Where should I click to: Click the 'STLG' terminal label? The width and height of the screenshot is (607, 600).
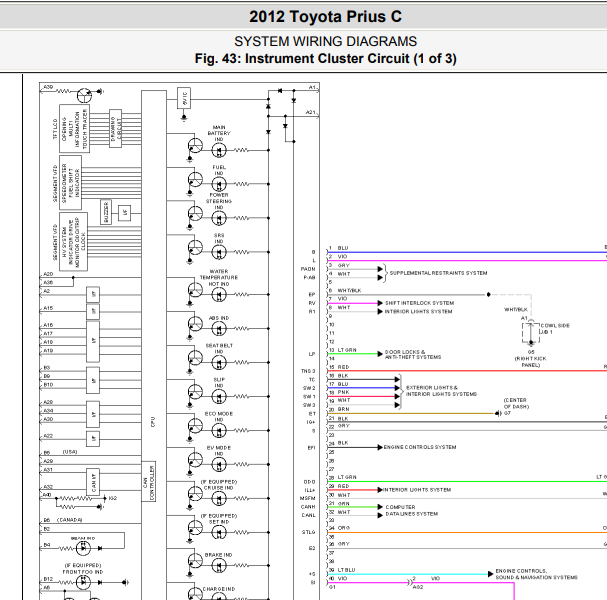click(x=309, y=532)
